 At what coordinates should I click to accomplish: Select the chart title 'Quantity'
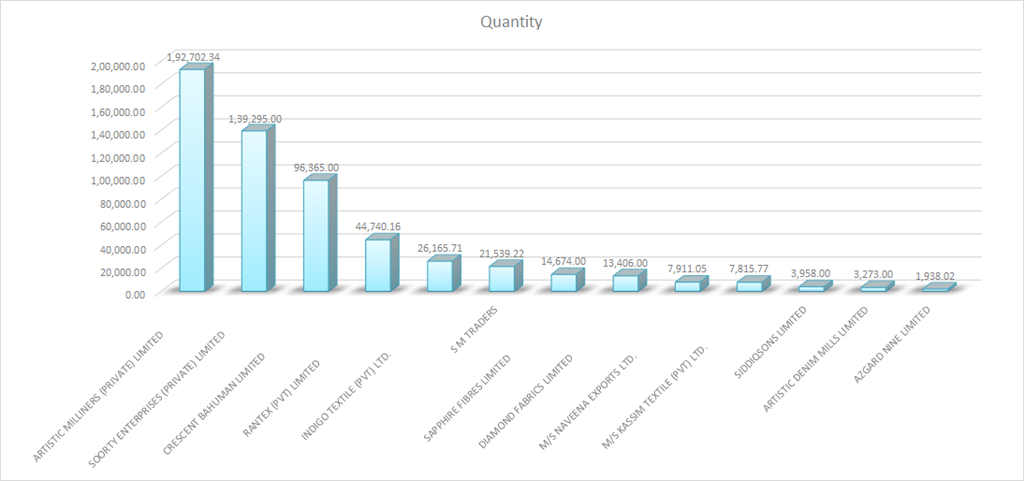click(511, 22)
